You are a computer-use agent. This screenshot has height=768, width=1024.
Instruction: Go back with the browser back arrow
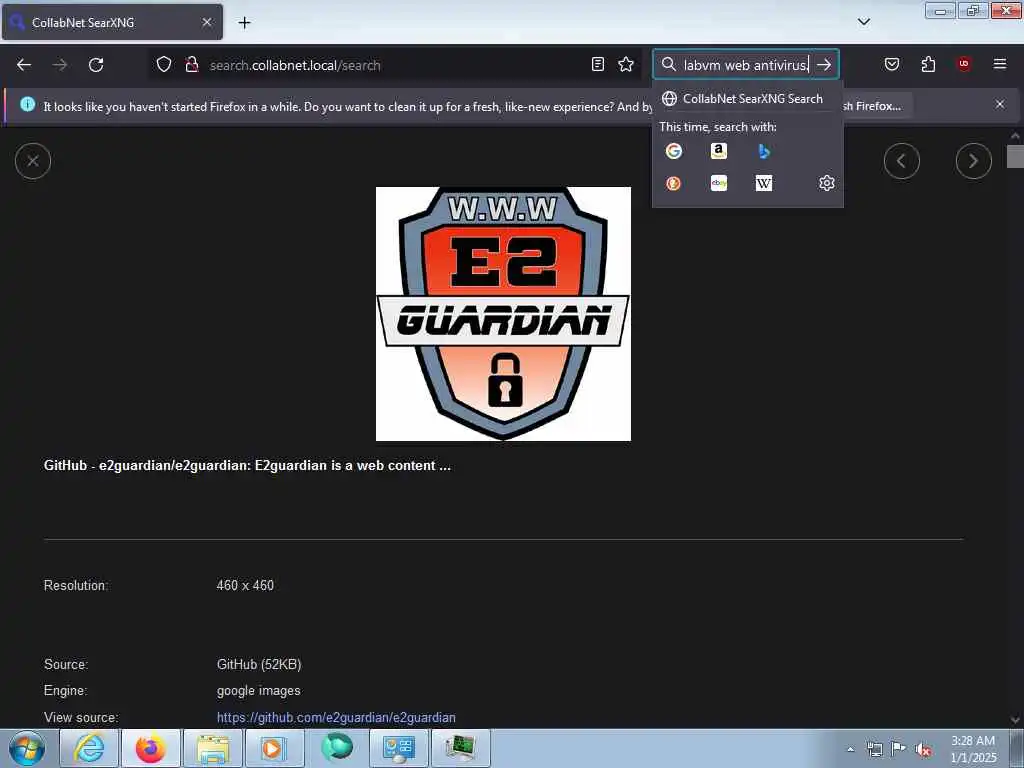24,65
